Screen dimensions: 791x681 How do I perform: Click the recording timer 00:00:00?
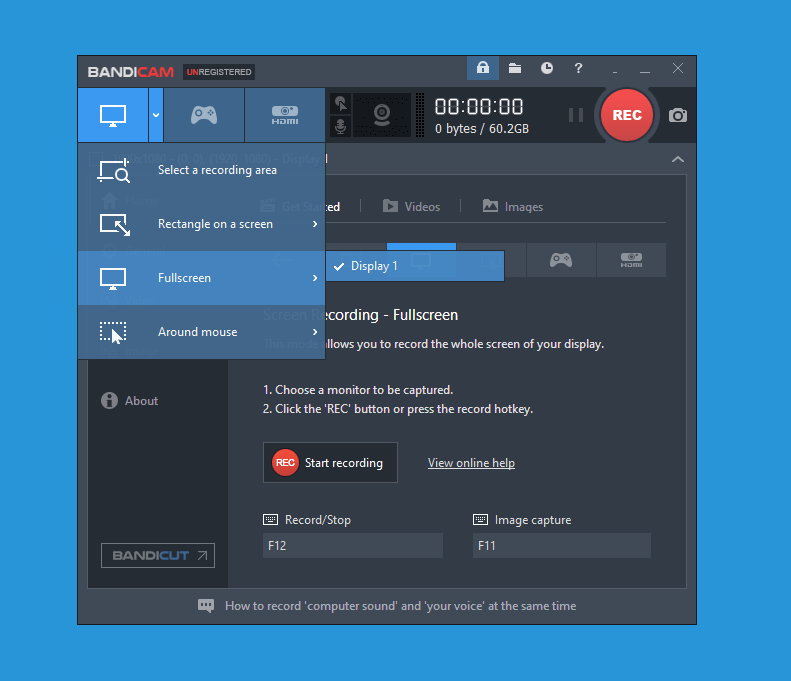[x=479, y=107]
